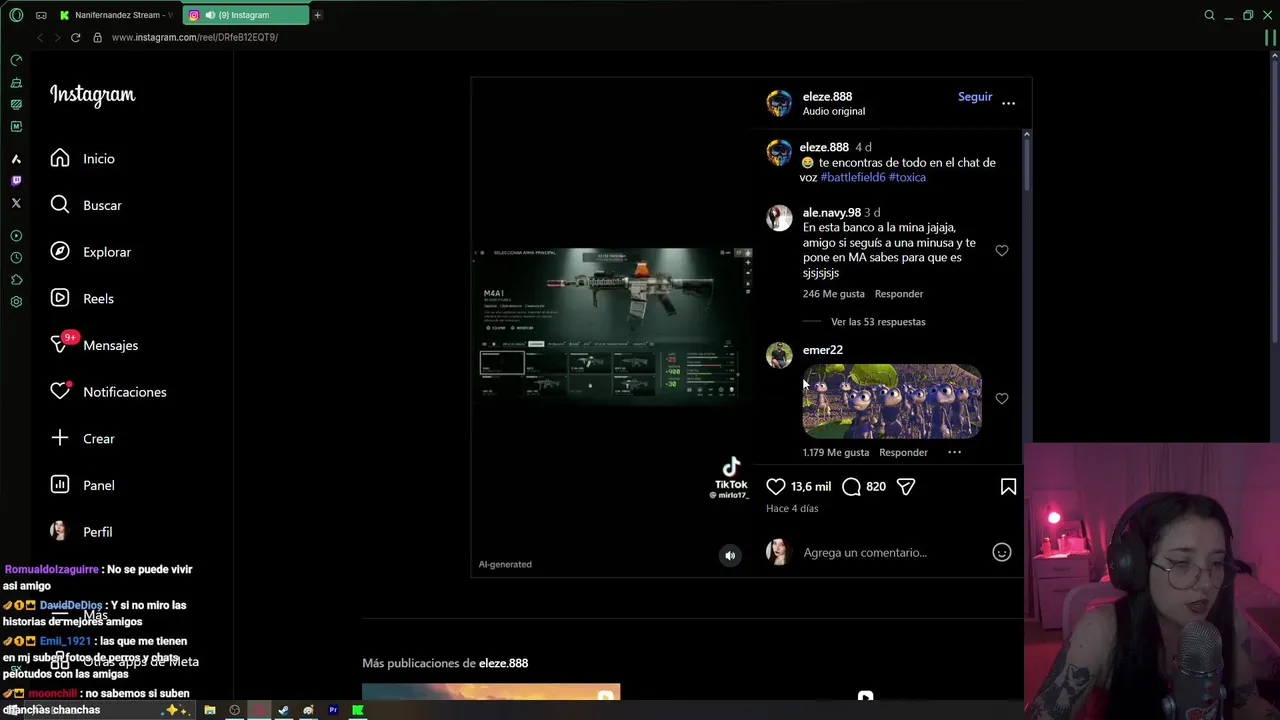Screen dimensions: 1280x720
Task: Open sidebar player icon
Action: pos(16,236)
